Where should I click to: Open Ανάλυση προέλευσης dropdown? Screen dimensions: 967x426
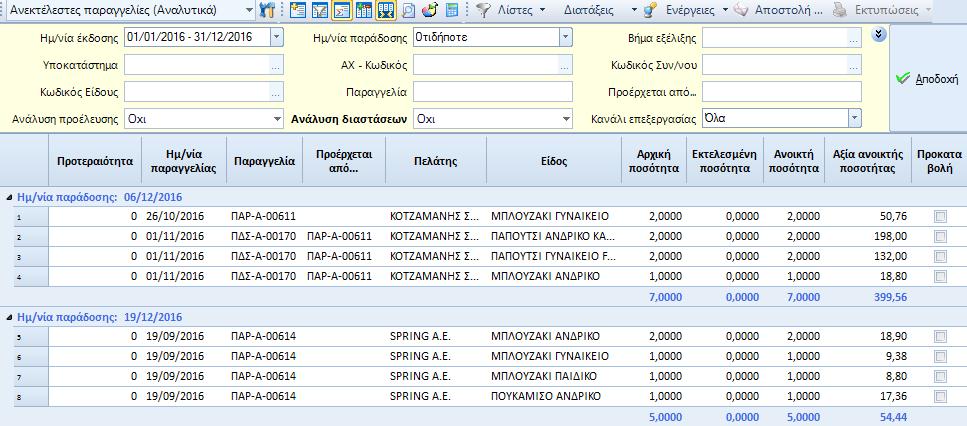coord(278,119)
